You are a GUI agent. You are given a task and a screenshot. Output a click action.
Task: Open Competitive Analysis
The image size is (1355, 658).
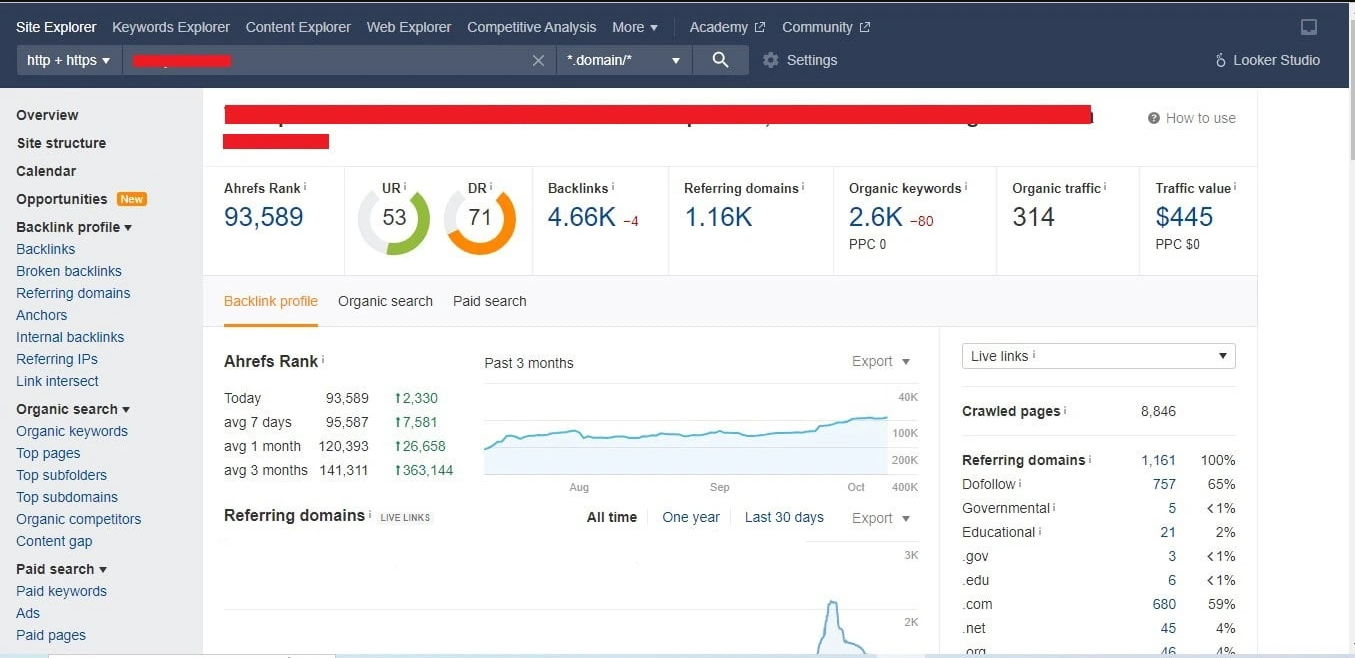(x=532, y=27)
